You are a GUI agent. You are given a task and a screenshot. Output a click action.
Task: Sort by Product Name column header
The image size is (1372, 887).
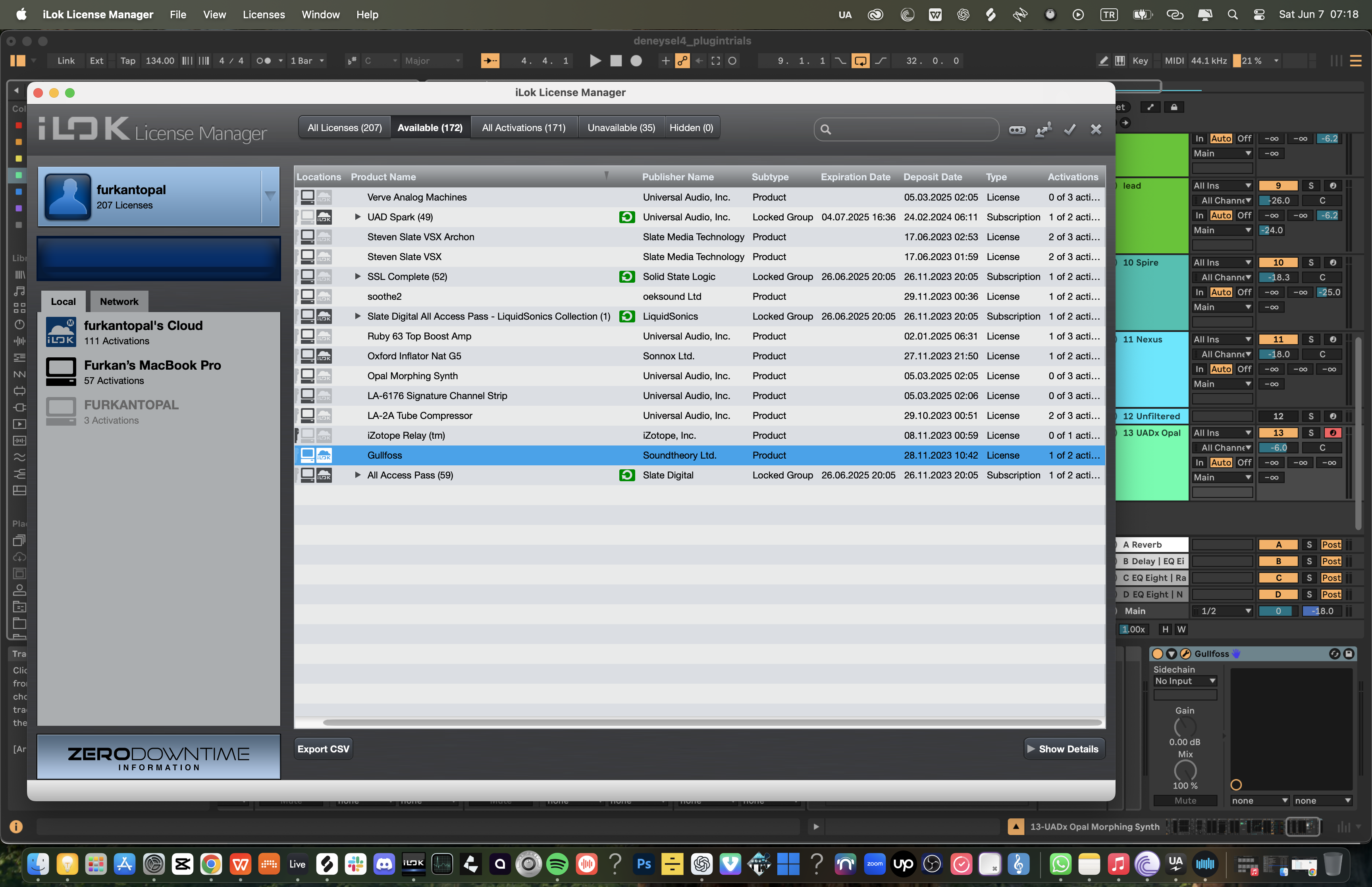pos(383,177)
